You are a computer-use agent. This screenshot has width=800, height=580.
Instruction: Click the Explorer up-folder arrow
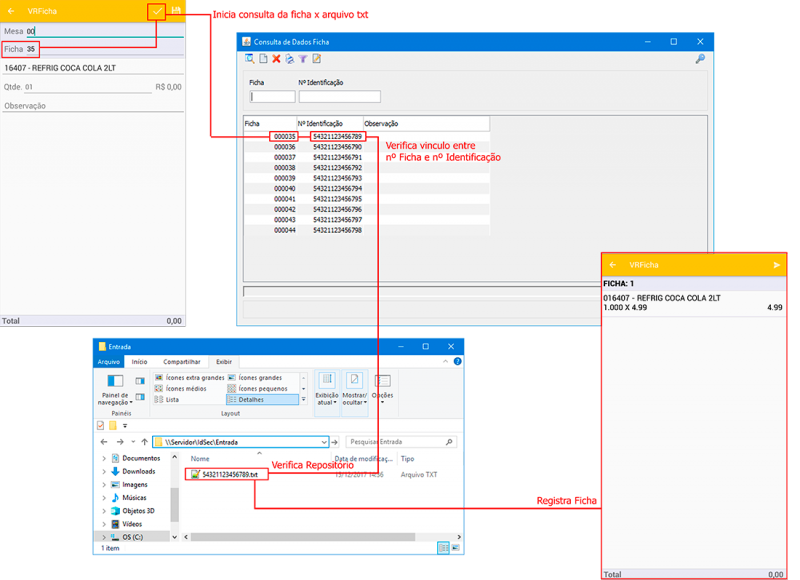click(145, 442)
